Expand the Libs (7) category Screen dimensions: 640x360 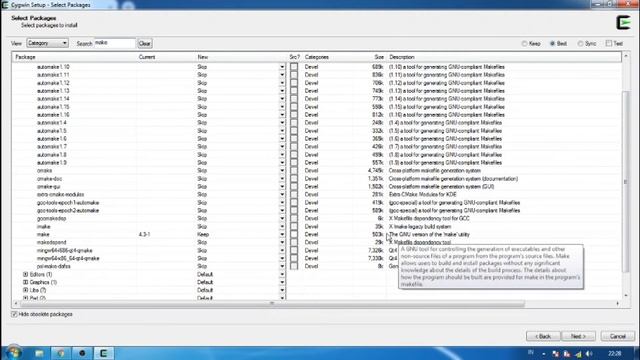25,290
